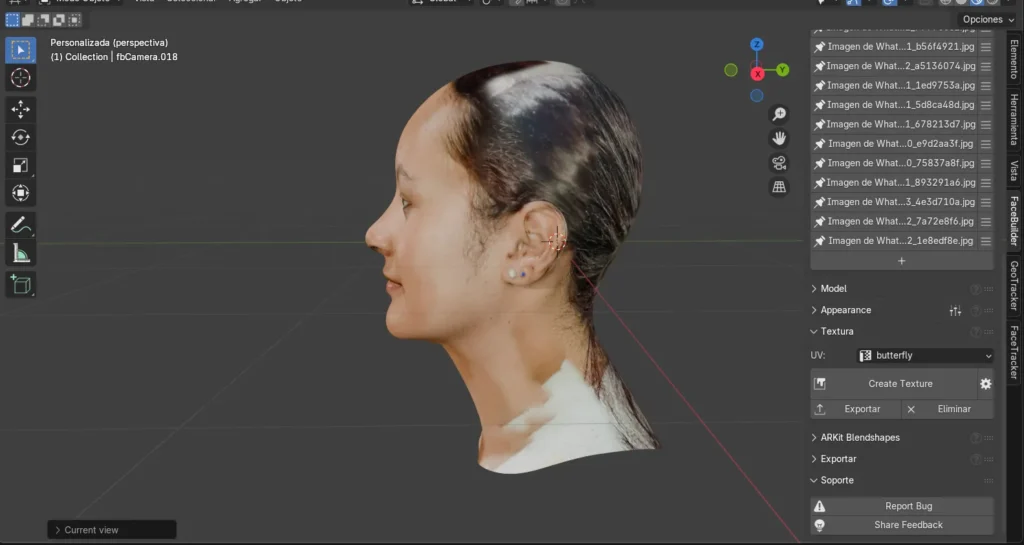Expand the ARKit Blendshapes panel
Image resolution: width=1024 pixels, height=545 pixels.
[x=859, y=437]
